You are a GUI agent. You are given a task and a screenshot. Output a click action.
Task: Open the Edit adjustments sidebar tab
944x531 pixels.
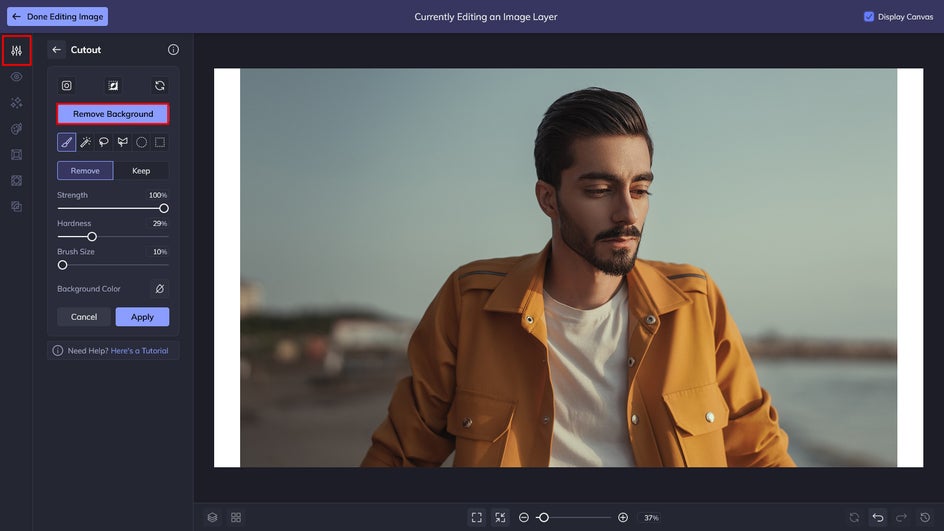pos(16,51)
